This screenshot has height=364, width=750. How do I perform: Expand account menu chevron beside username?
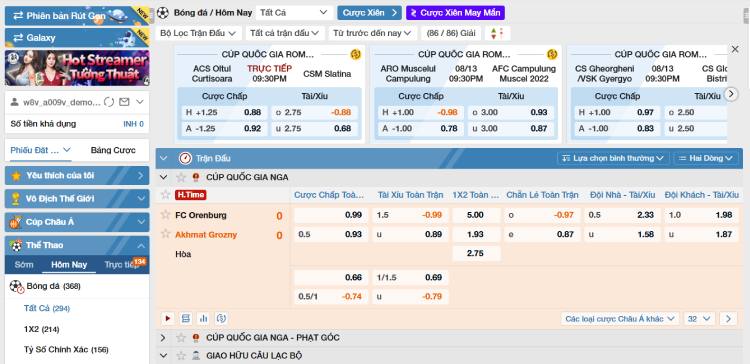pyautogui.click(x=140, y=102)
